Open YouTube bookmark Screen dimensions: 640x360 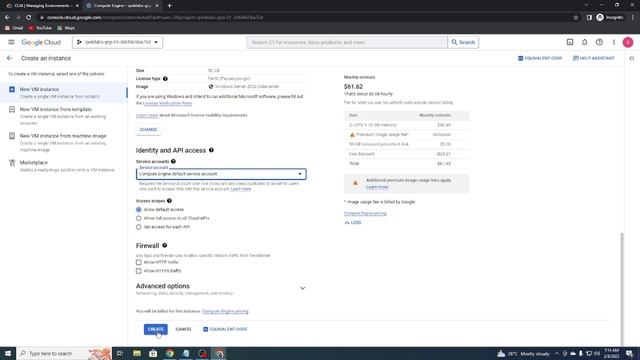(x=40, y=28)
